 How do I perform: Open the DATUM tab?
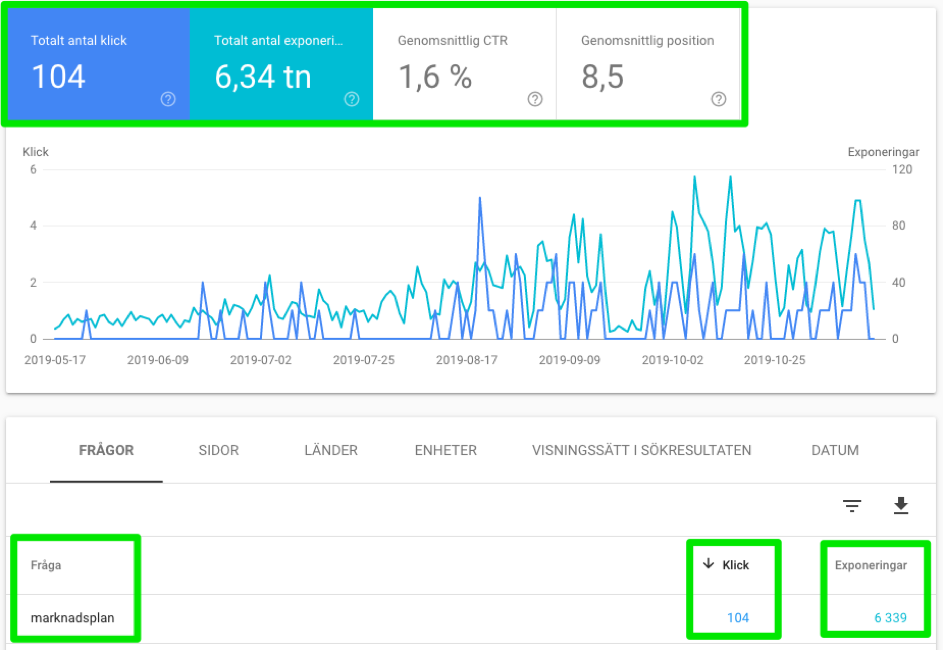click(835, 450)
